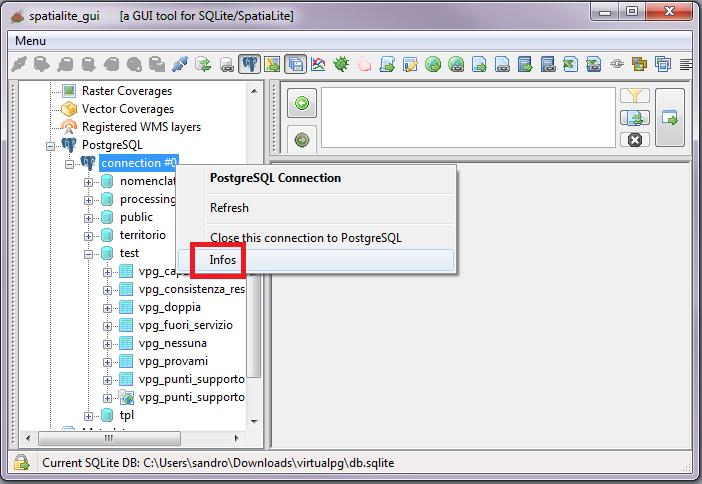This screenshot has width=702, height=484.
Task: Expand the processing schema node
Action: pyautogui.click(x=88, y=200)
